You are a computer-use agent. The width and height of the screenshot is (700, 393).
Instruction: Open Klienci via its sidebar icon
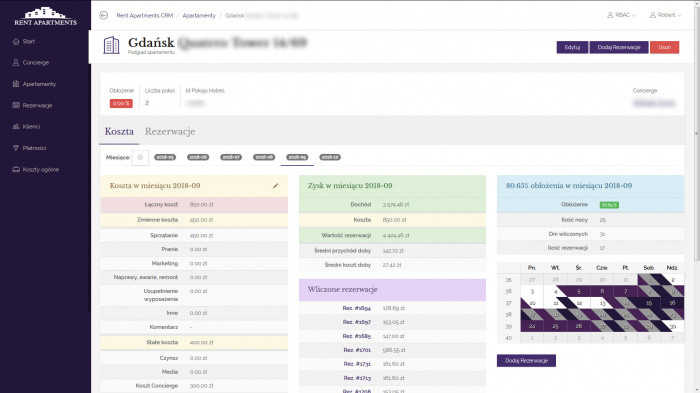16,126
